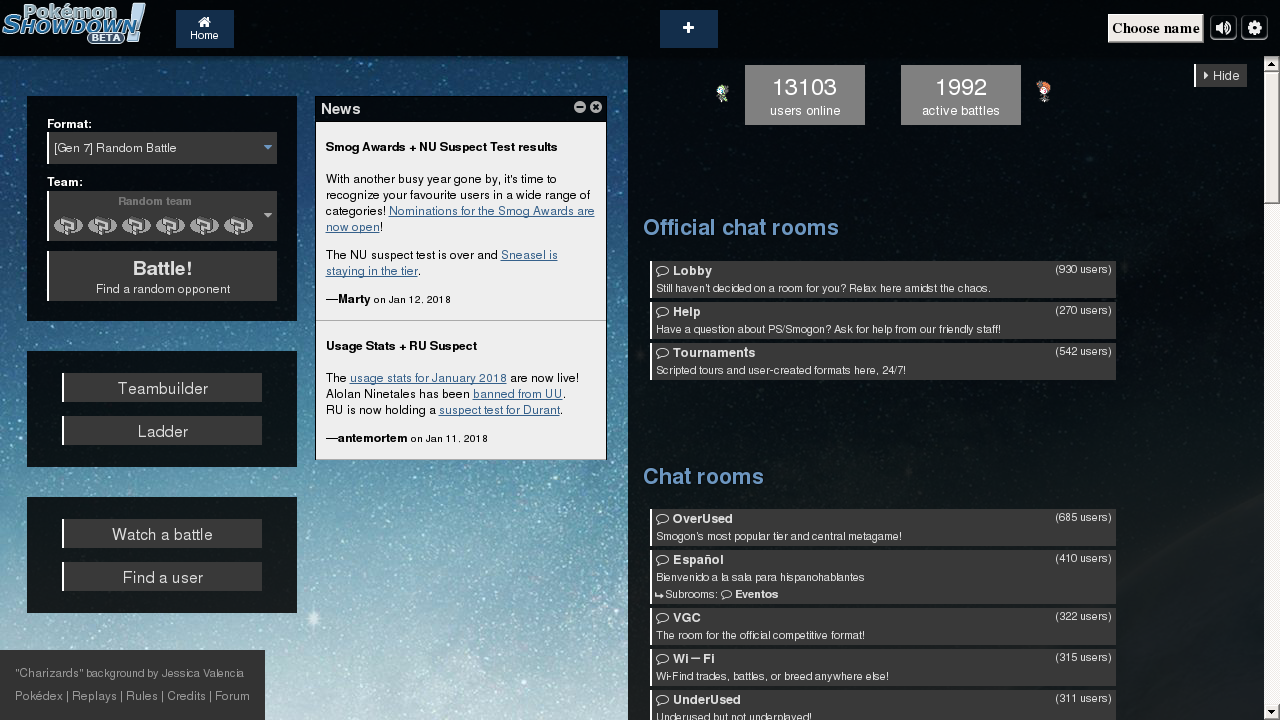
Task: Click the Choose name button
Action: point(1155,28)
